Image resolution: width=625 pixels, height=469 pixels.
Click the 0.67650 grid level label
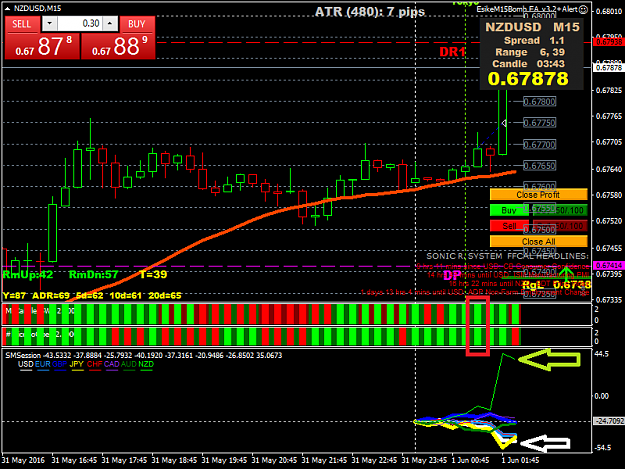539,165
